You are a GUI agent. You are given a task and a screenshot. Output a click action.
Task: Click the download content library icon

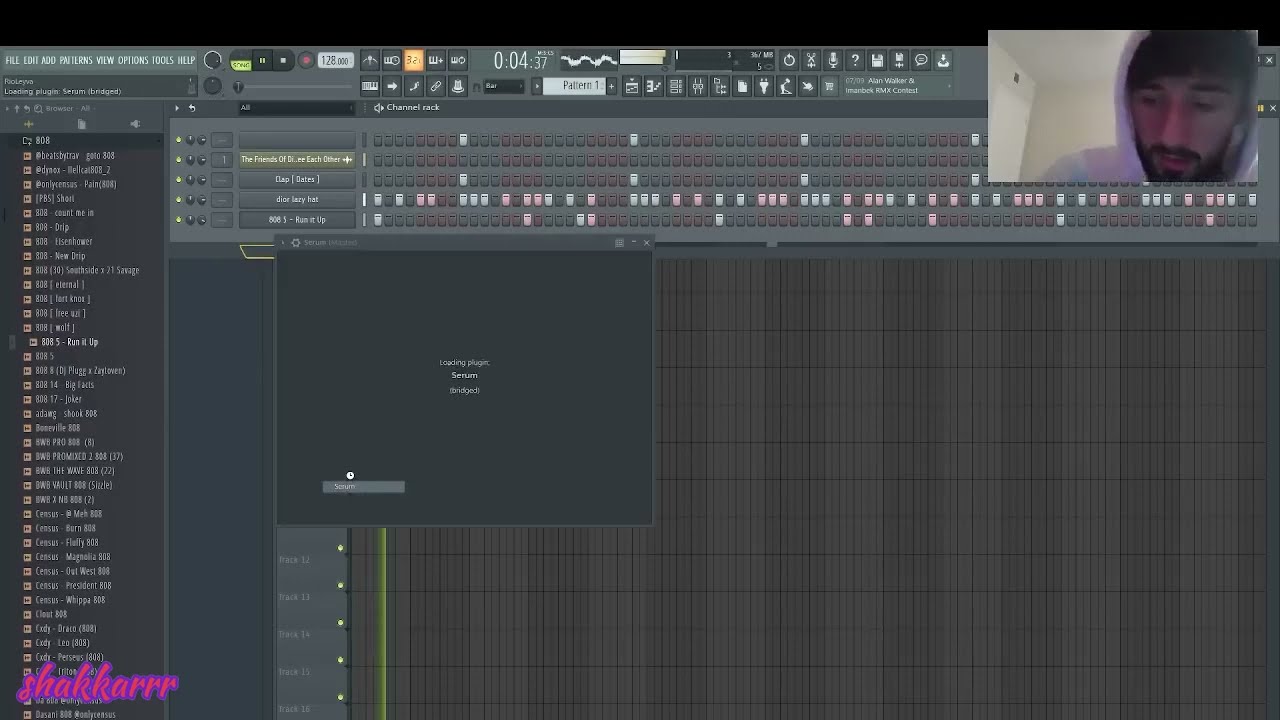pos(943,60)
